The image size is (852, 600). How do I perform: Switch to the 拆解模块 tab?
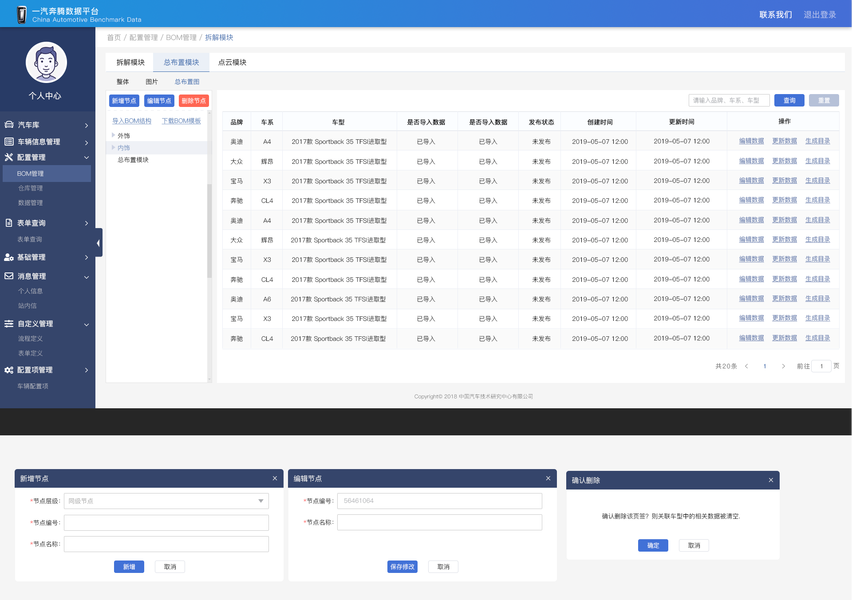tap(130, 62)
